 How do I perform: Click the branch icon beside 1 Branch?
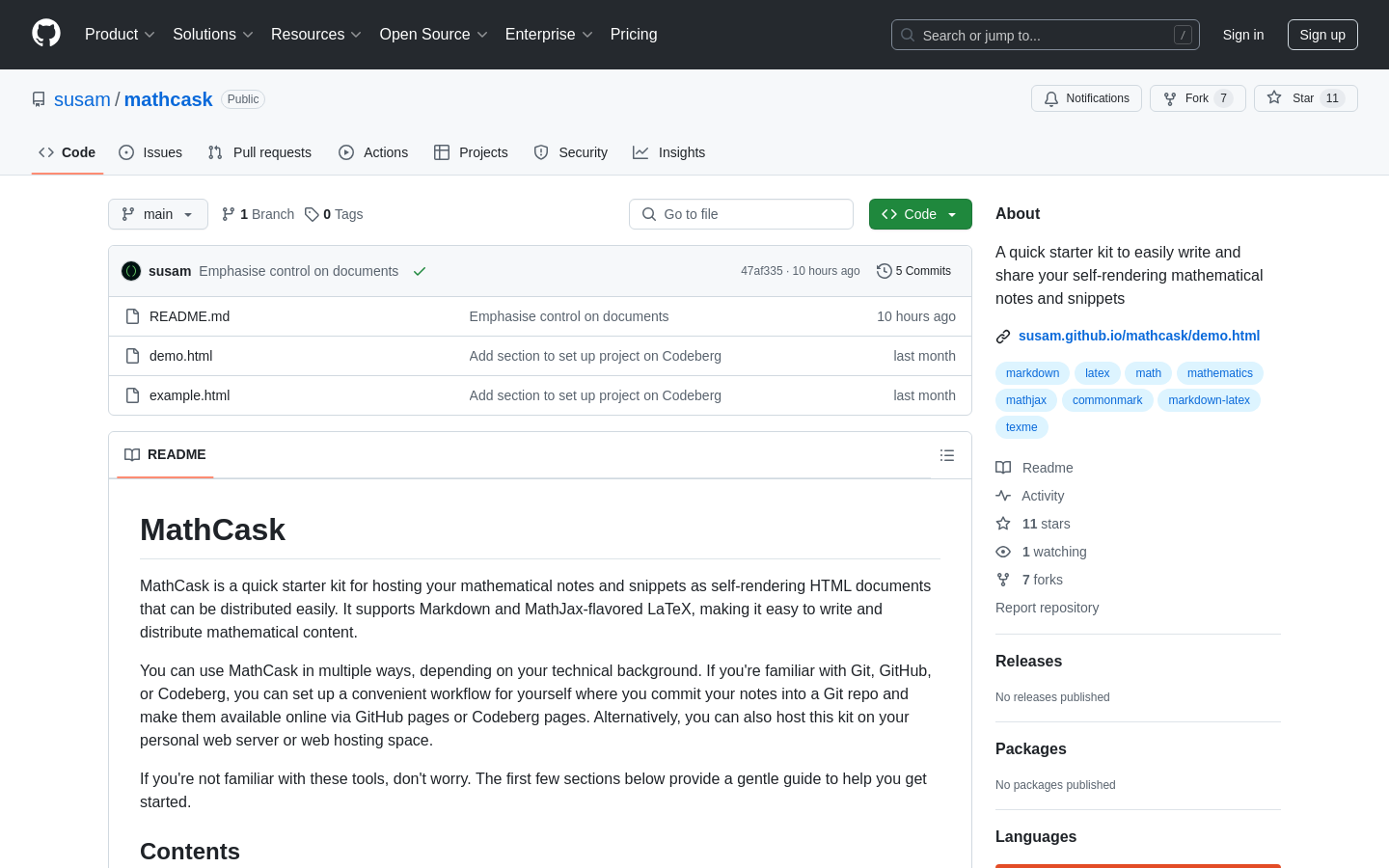[229, 214]
